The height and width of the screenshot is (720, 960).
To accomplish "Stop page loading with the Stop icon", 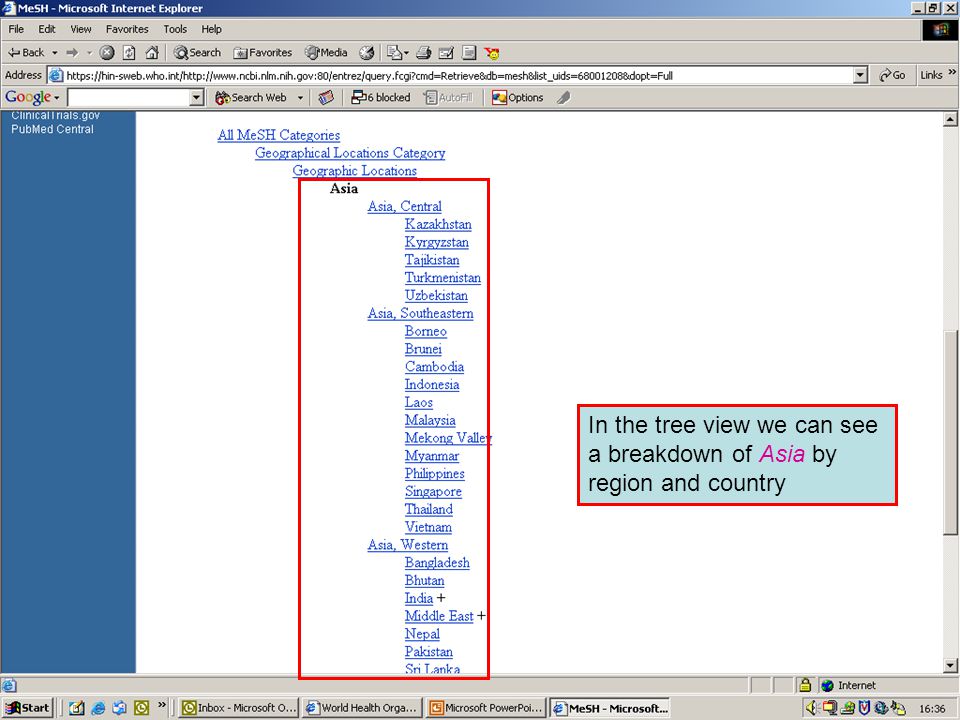I will click(x=107, y=53).
